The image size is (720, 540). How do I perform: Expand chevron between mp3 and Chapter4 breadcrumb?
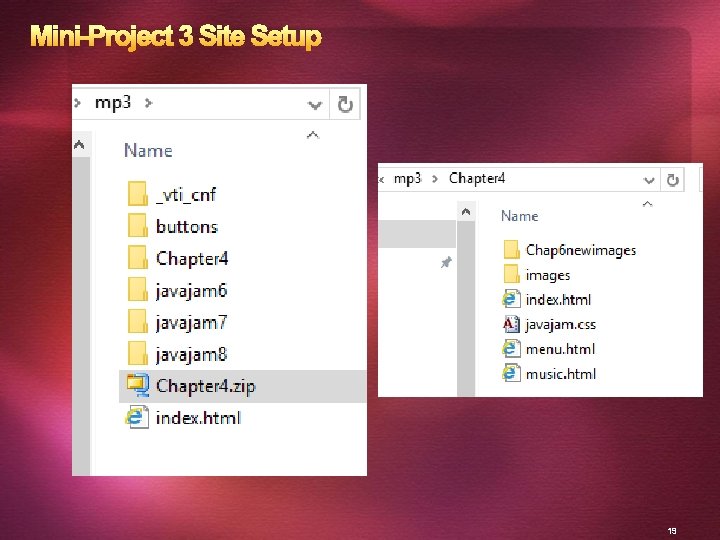(434, 179)
